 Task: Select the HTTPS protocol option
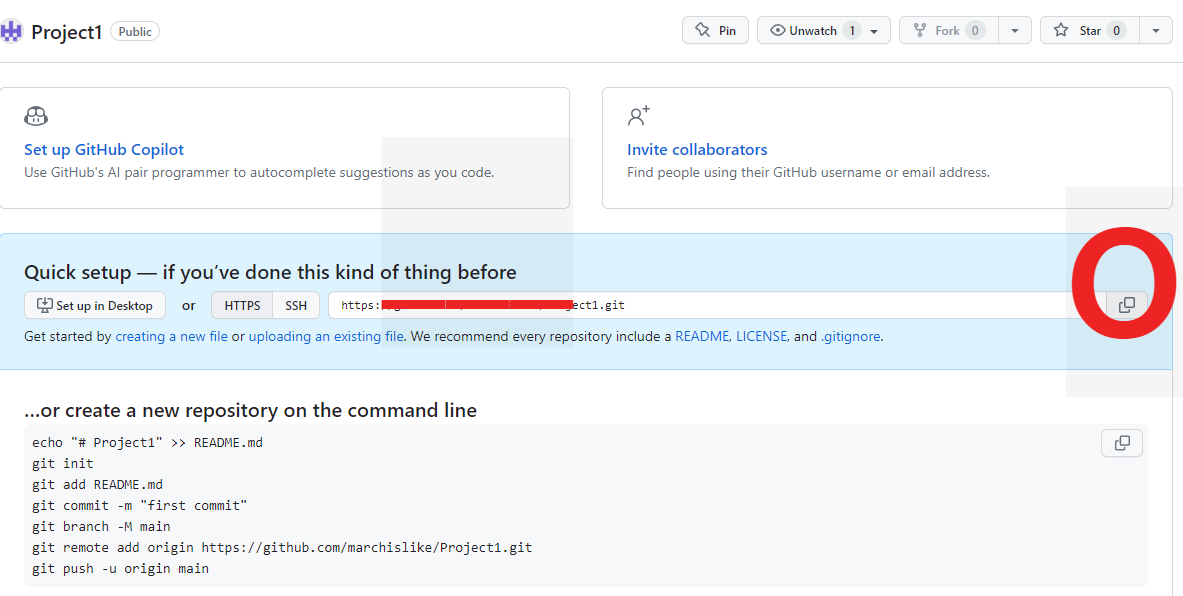242,306
